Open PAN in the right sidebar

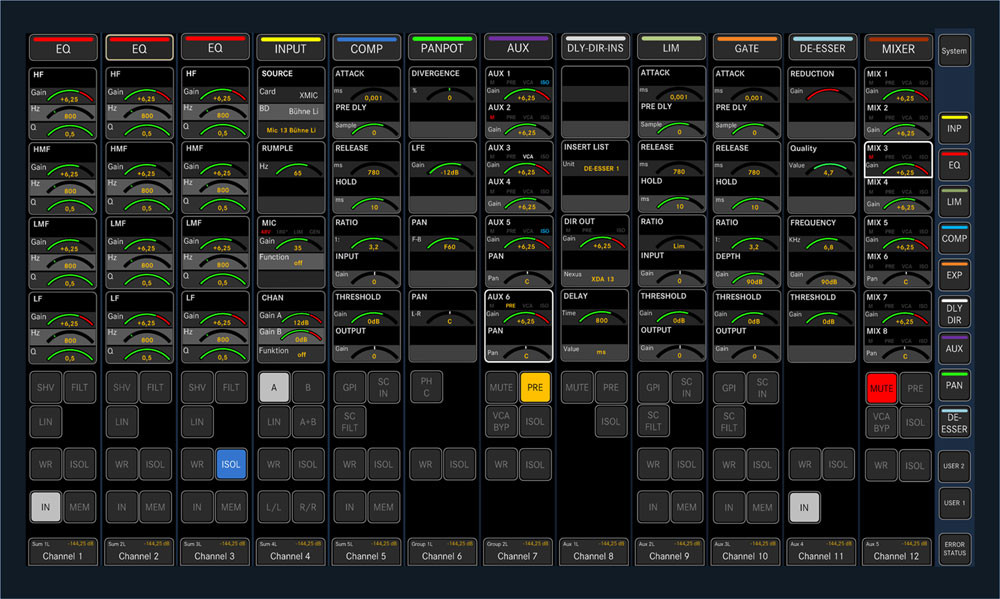pos(954,385)
